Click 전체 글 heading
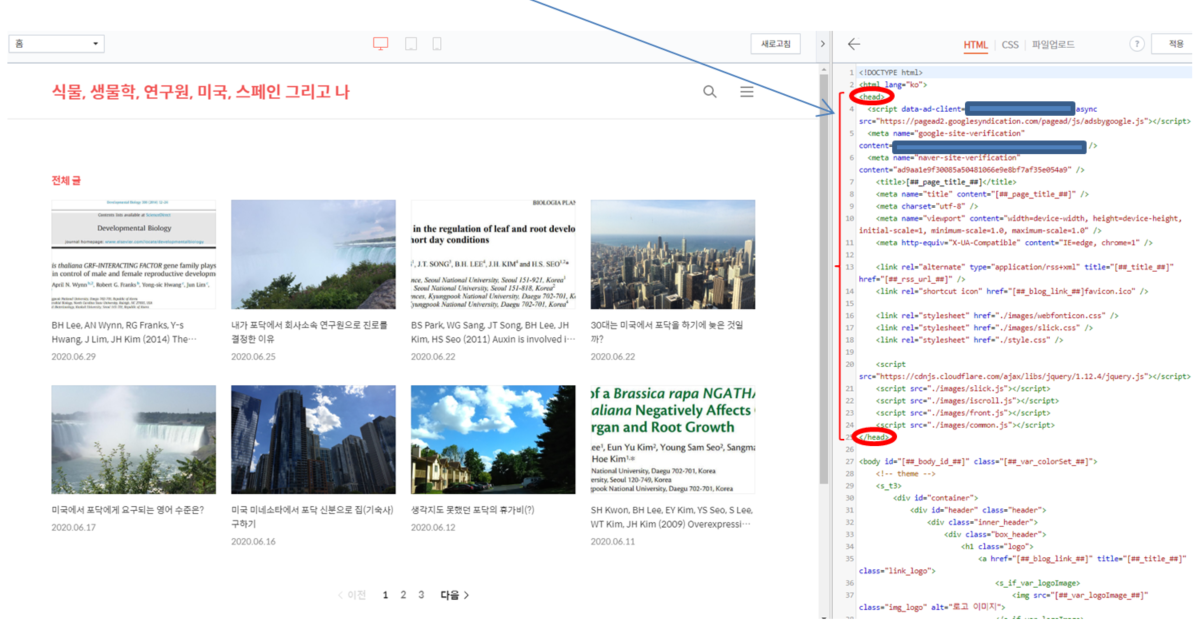This screenshot has height=623, width=1194. click(x=65, y=181)
